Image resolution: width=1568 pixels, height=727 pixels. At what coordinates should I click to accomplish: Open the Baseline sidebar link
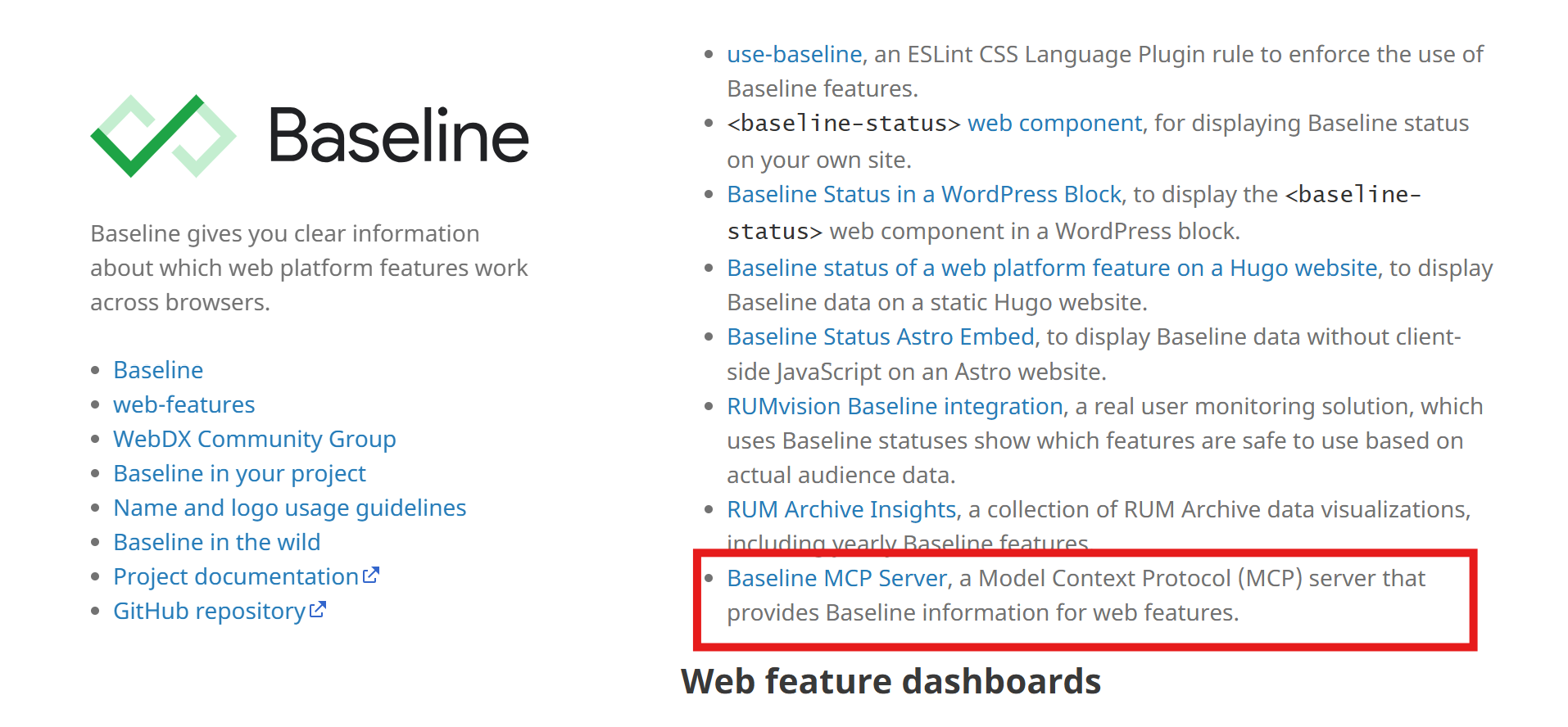[158, 370]
